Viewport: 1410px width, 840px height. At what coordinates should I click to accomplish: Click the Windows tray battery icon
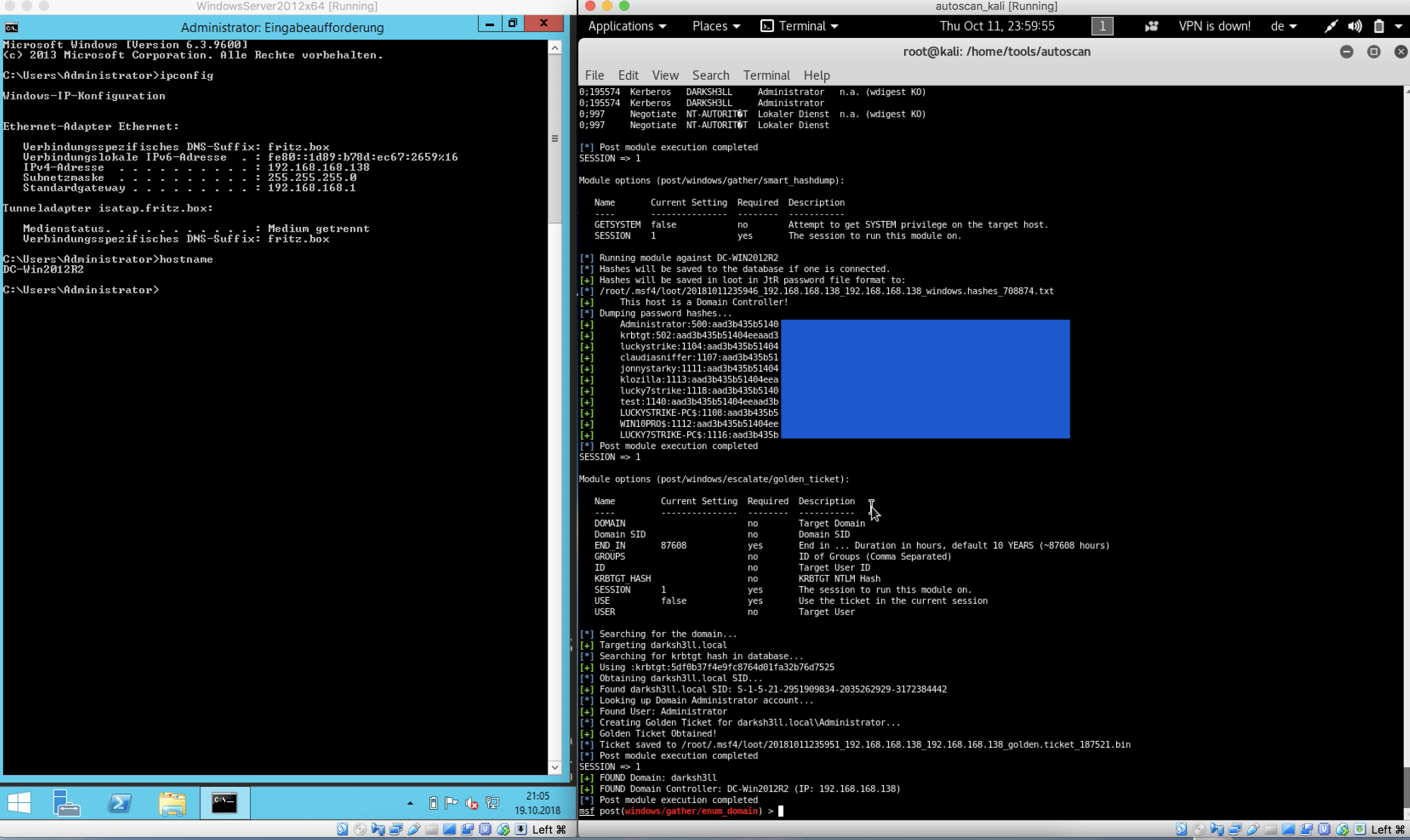(x=433, y=803)
